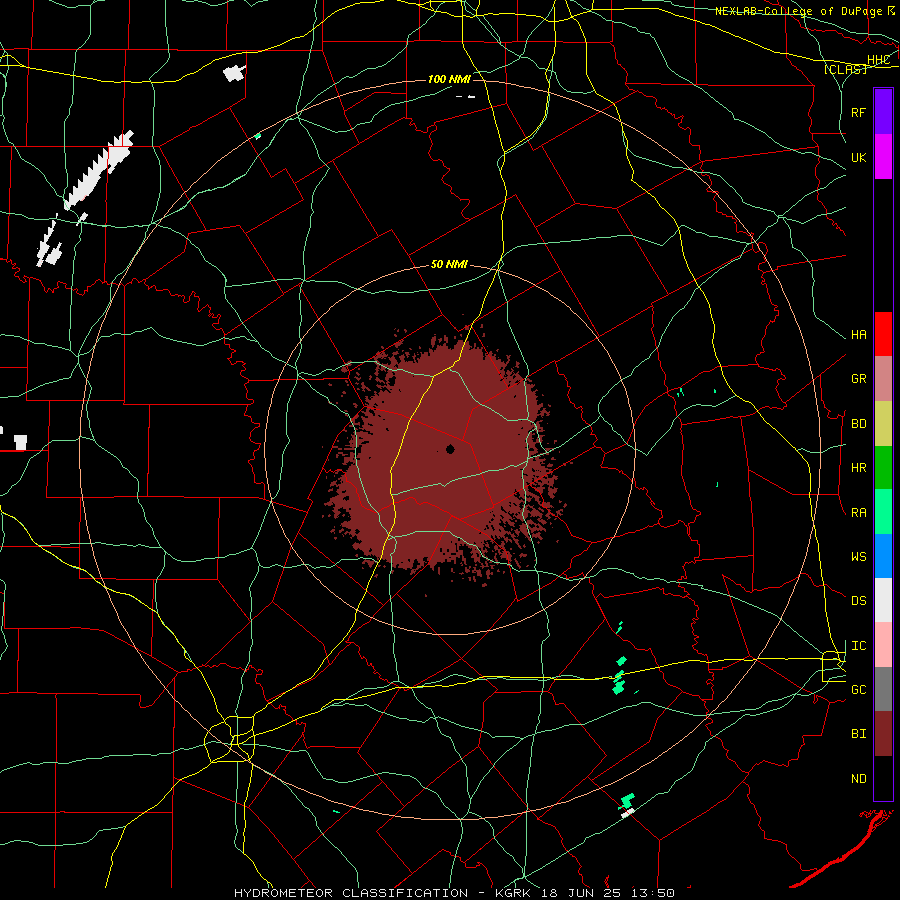The image size is (900, 900).
Task: Click the purple RF color swatch in legend
Action: pos(883,112)
